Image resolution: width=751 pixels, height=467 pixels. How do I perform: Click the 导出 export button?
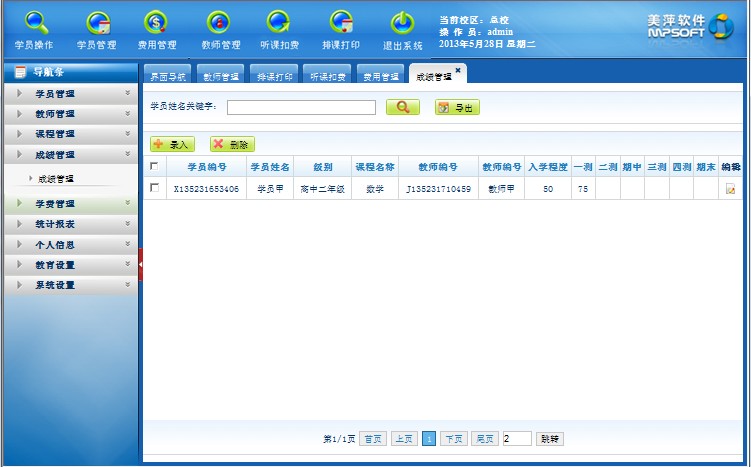pos(457,107)
